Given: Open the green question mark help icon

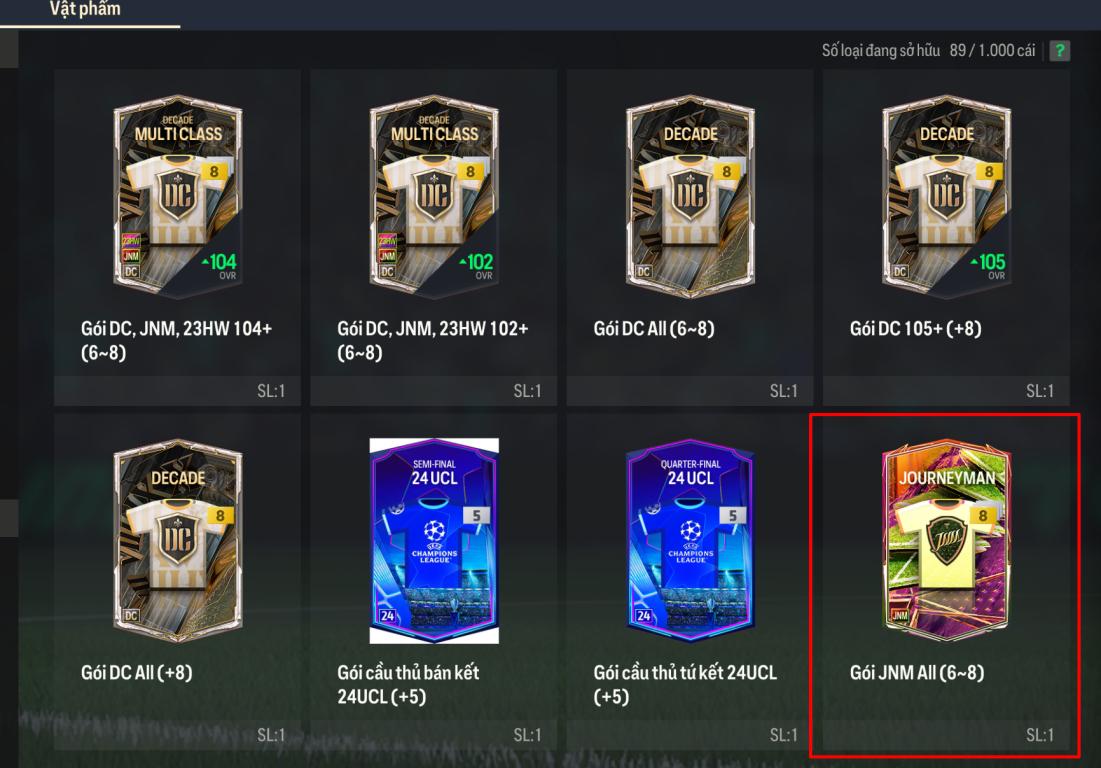Looking at the screenshot, I should [x=1060, y=51].
